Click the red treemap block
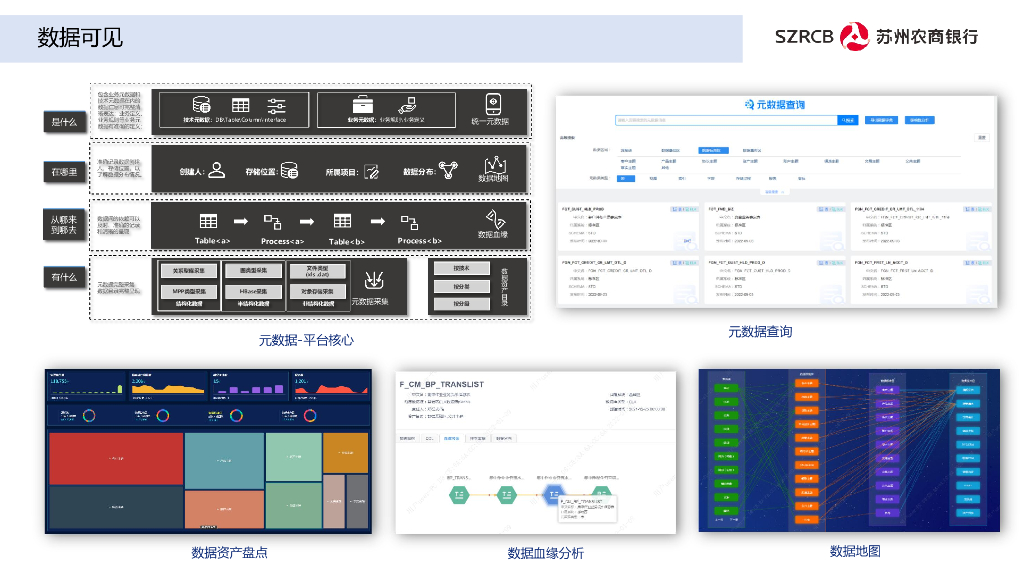Viewport: 1024px width, 574px height. coord(116,459)
